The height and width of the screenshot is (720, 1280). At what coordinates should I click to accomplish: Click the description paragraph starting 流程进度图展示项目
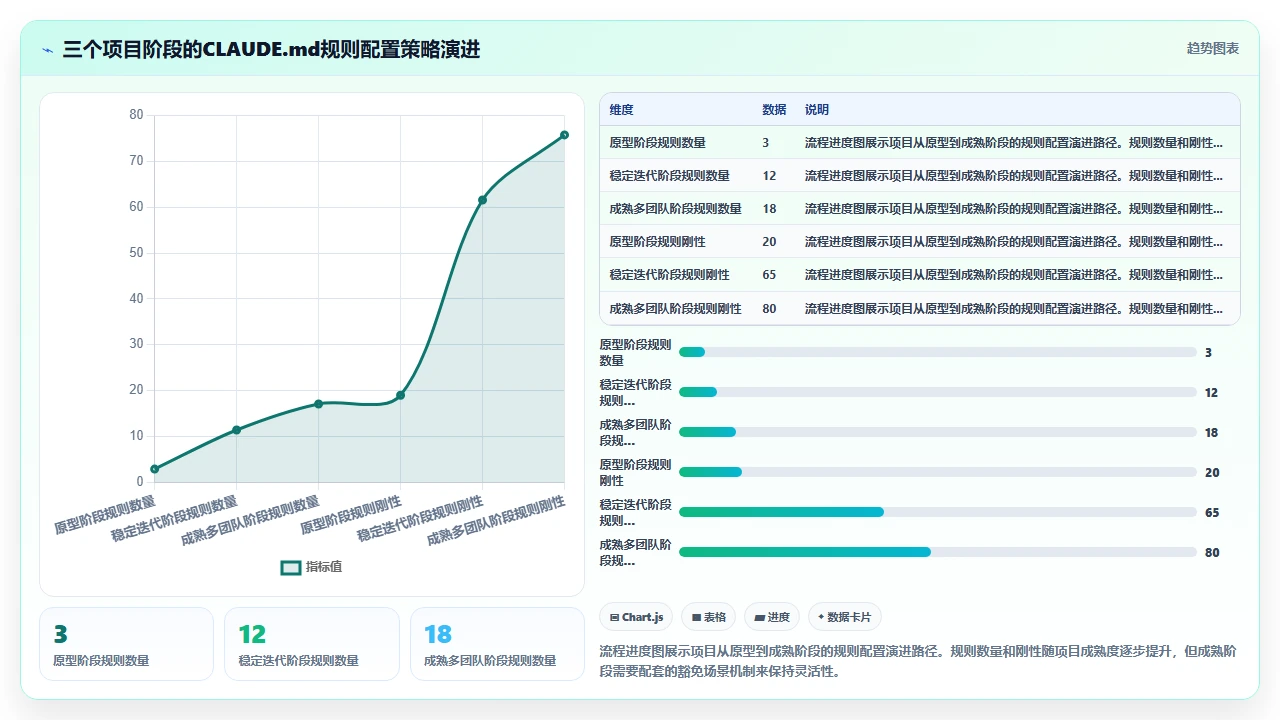click(x=918, y=661)
